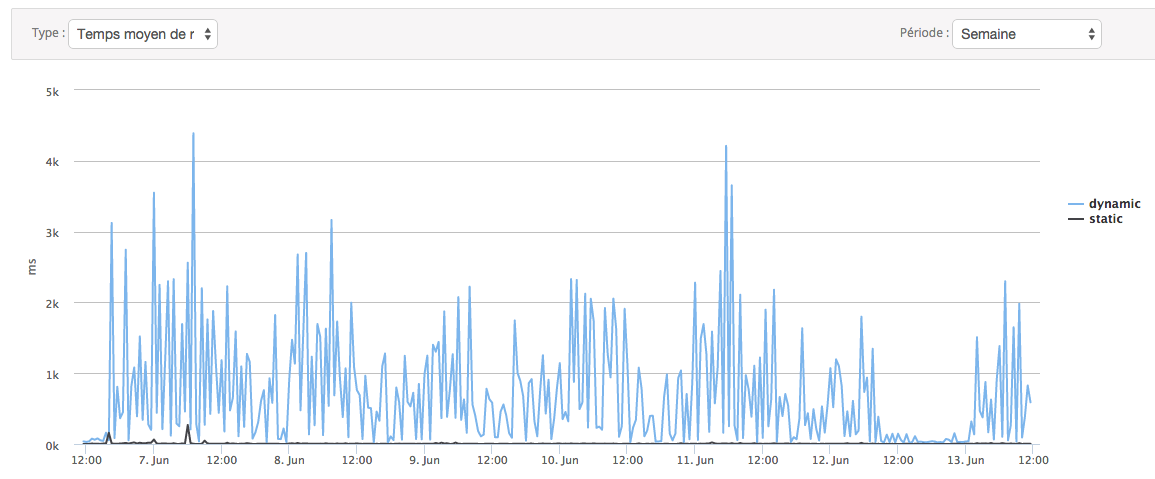The height and width of the screenshot is (479, 1155).
Task: Click the static spike after 7. Jun
Action: (188, 427)
